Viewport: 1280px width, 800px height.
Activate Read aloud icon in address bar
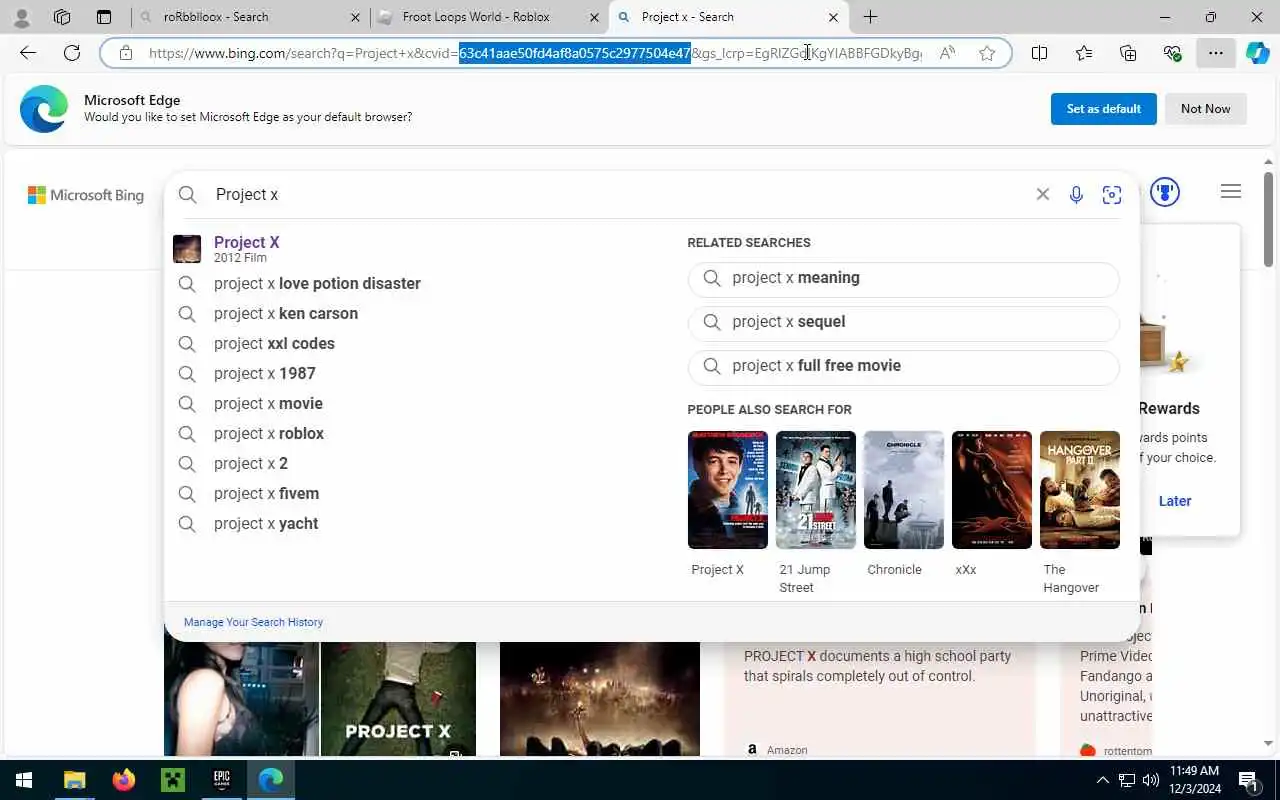[947, 53]
